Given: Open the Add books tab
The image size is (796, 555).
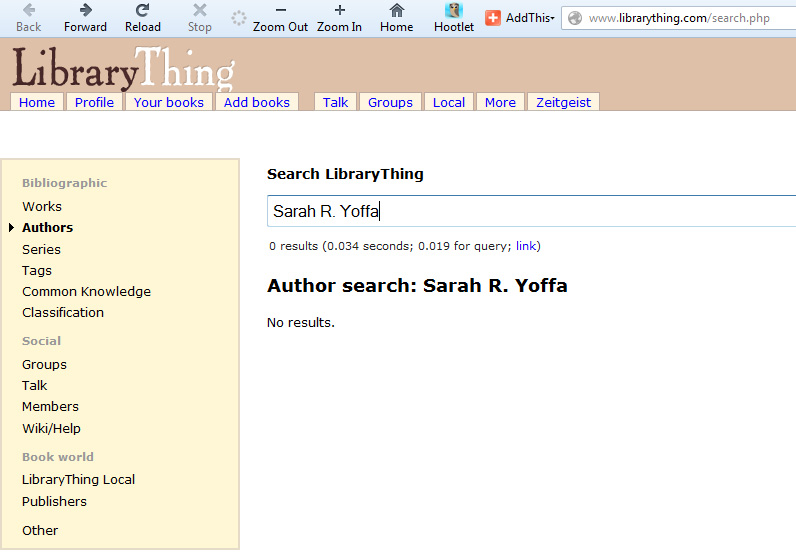Looking at the screenshot, I should 257,102.
